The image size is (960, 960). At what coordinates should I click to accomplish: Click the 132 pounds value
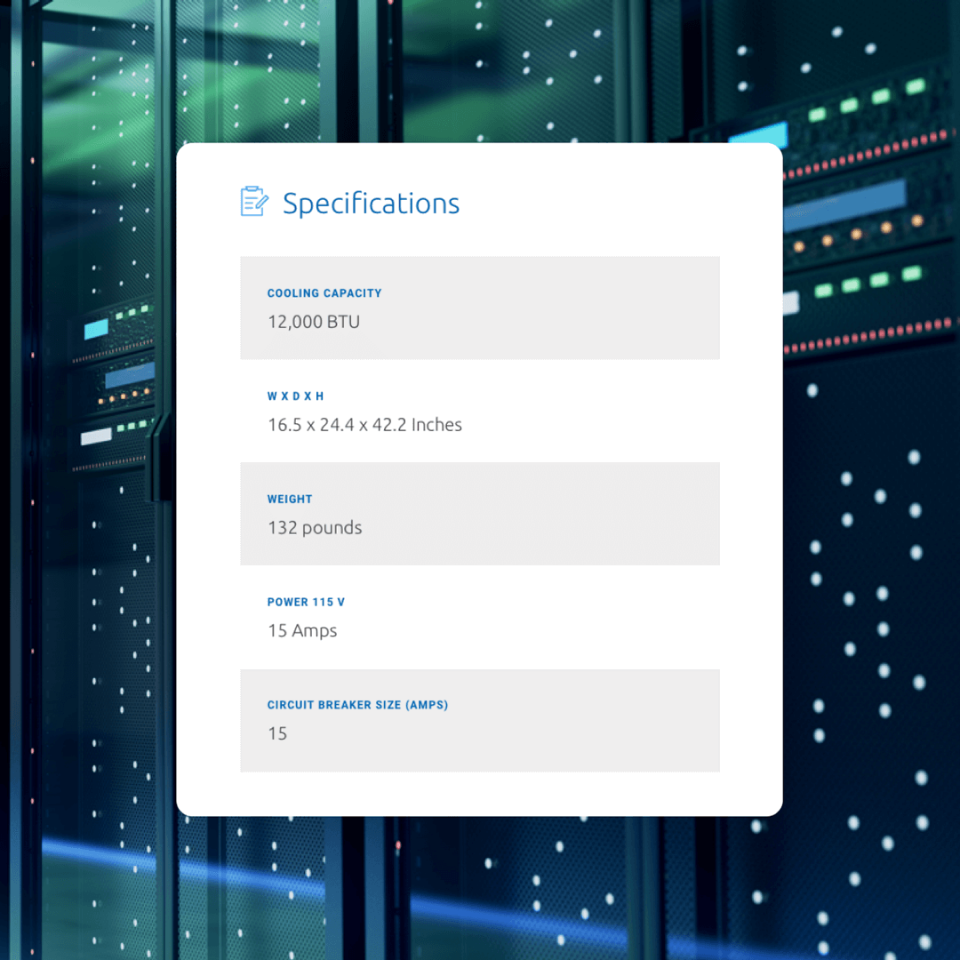[x=315, y=528]
